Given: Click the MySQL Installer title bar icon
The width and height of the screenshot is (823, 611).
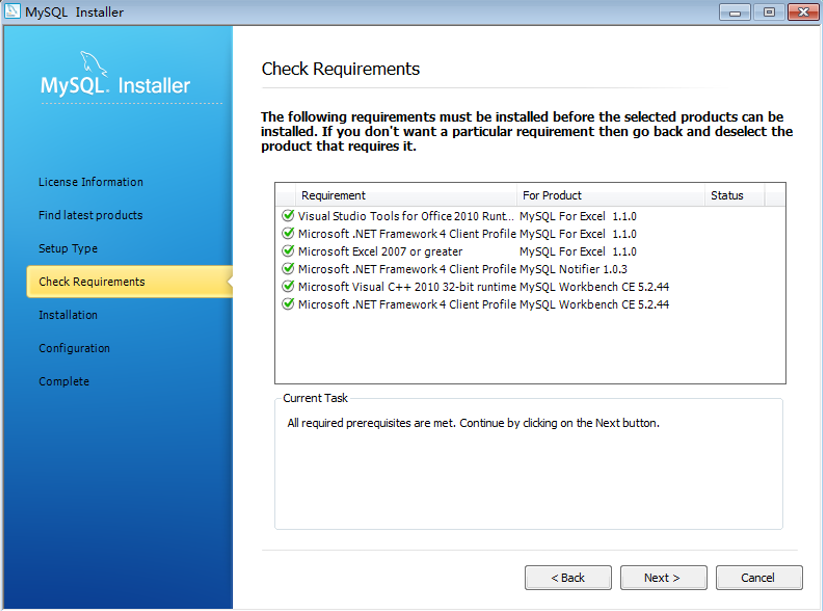Looking at the screenshot, I should (x=12, y=12).
